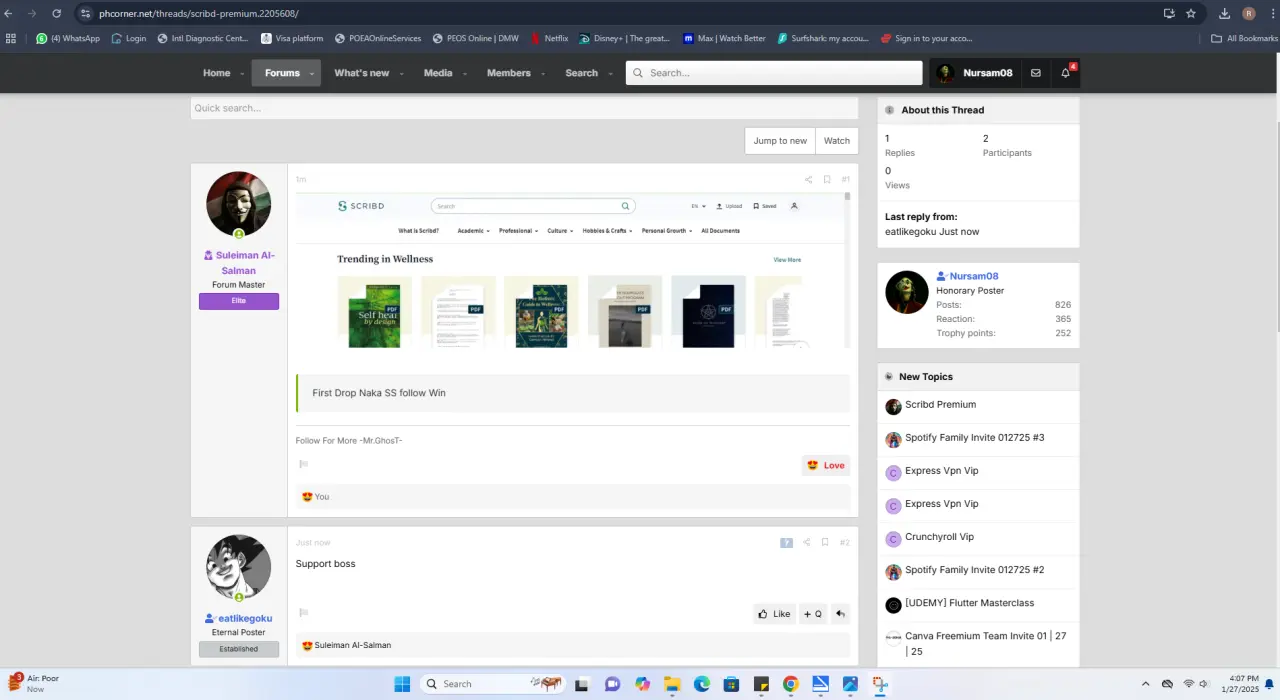The width and height of the screenshot is (1280, 700).
Task: Open the Netflix bookmark
Action: 549,38
